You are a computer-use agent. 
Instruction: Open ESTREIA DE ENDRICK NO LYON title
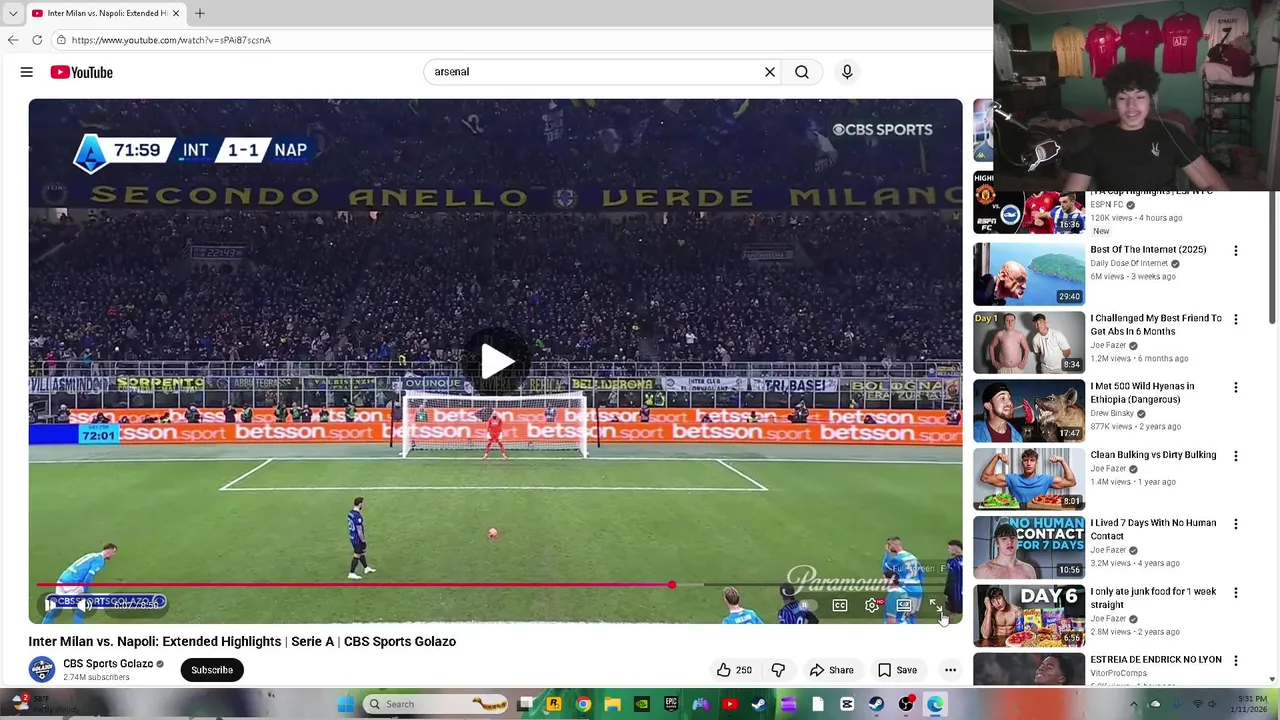click(x=1156, y=660)
